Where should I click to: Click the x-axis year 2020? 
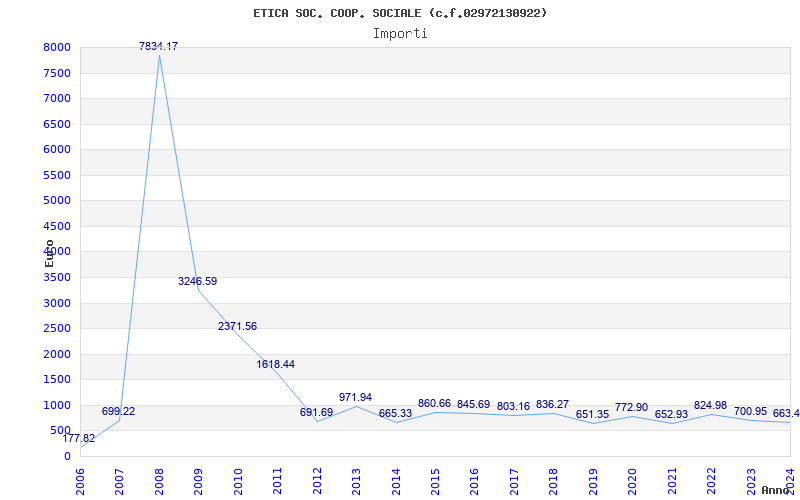click(x=633, y=482)
